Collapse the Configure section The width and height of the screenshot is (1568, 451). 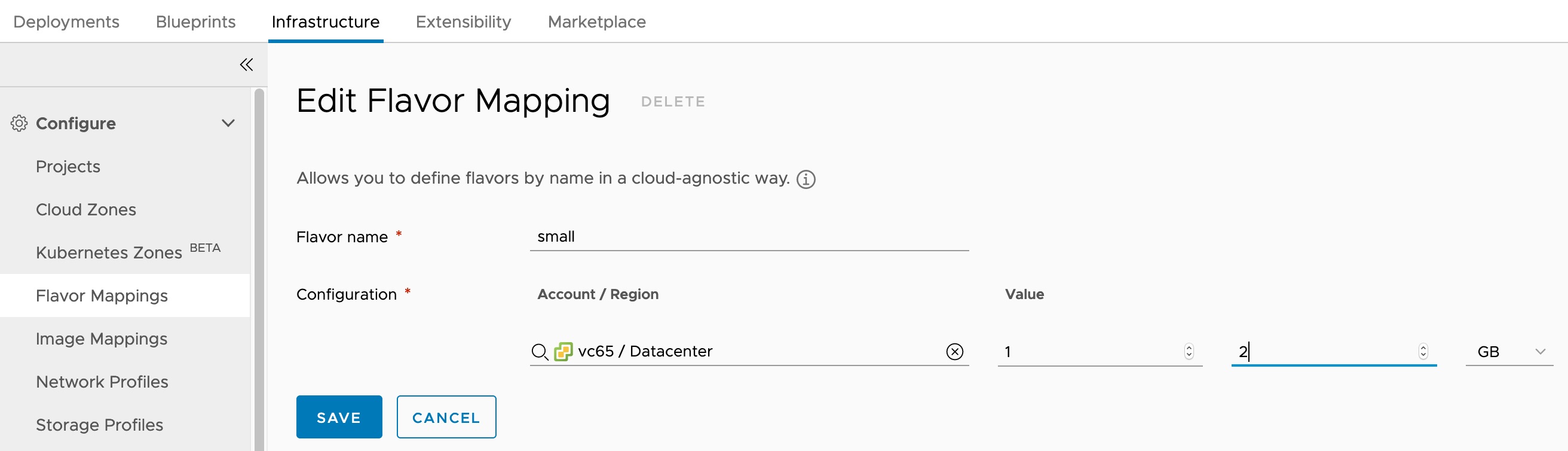pos(228,123)
